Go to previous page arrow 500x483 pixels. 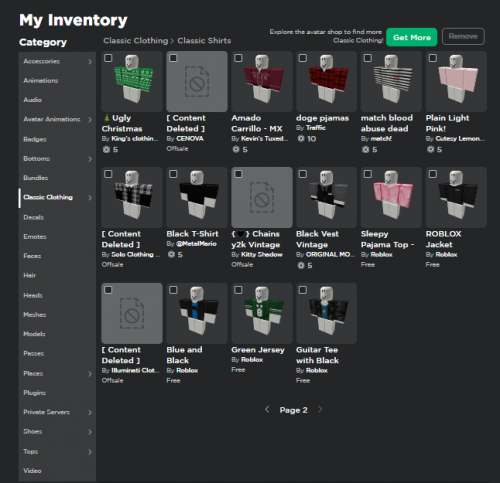click(267, 409)
